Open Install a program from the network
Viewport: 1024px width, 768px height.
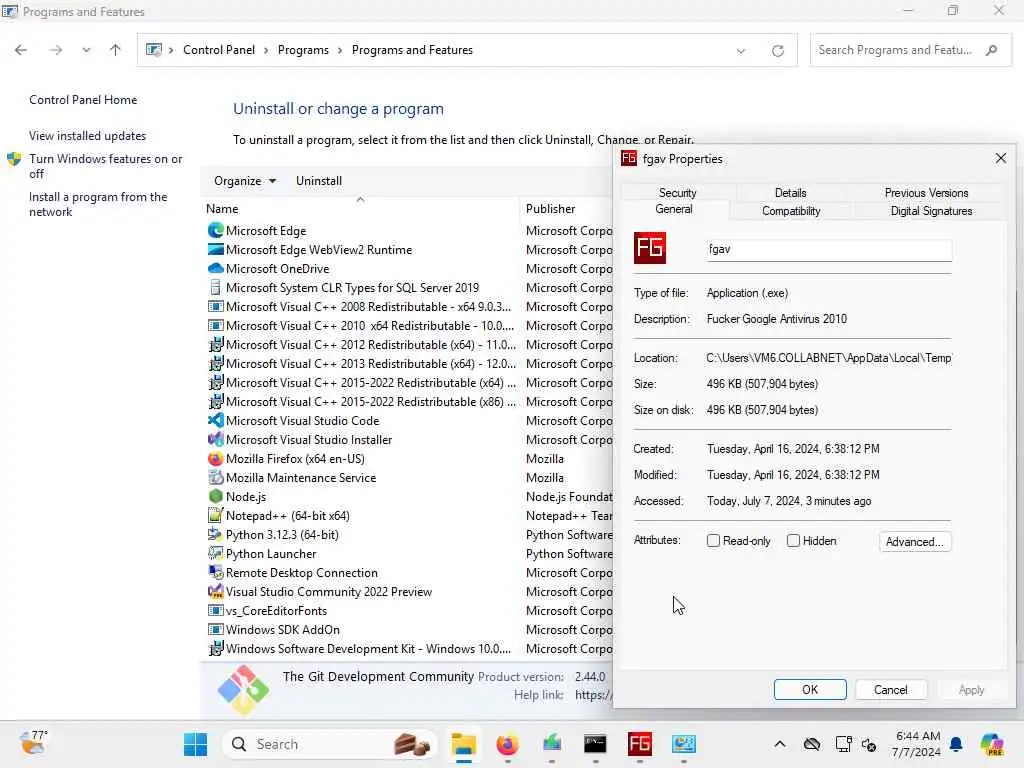point(98,204)
